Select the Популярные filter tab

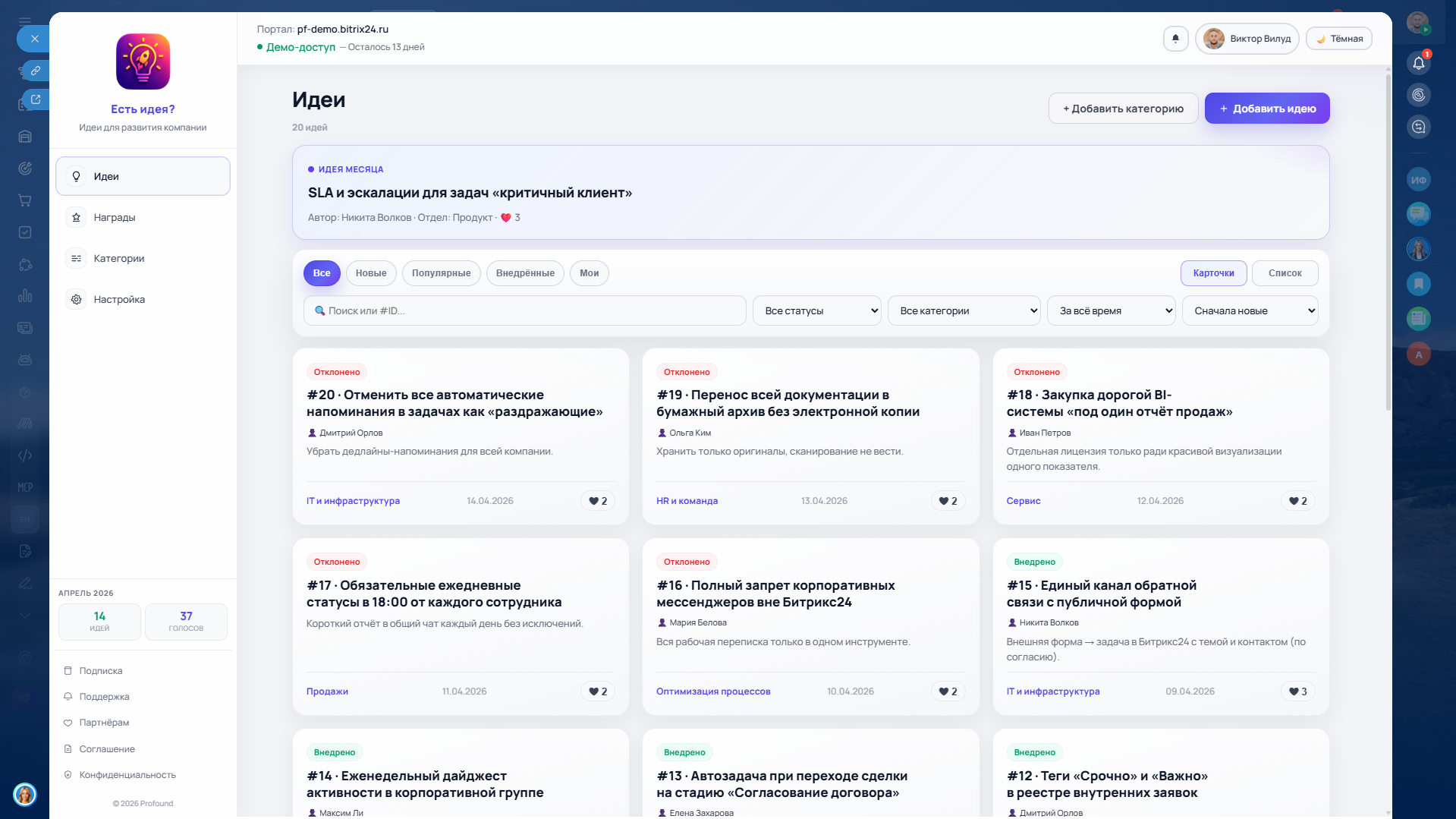tap(441, 273)
